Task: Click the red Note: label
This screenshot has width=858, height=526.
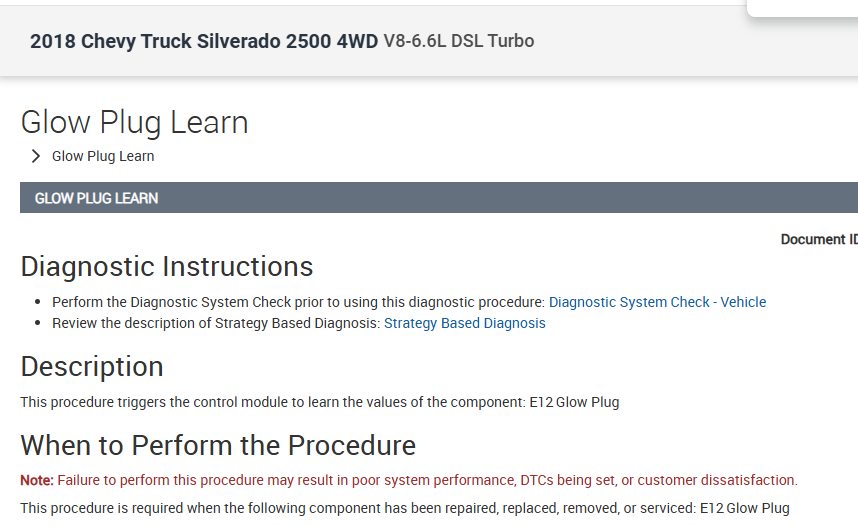Action: click(x=37, y=480)
